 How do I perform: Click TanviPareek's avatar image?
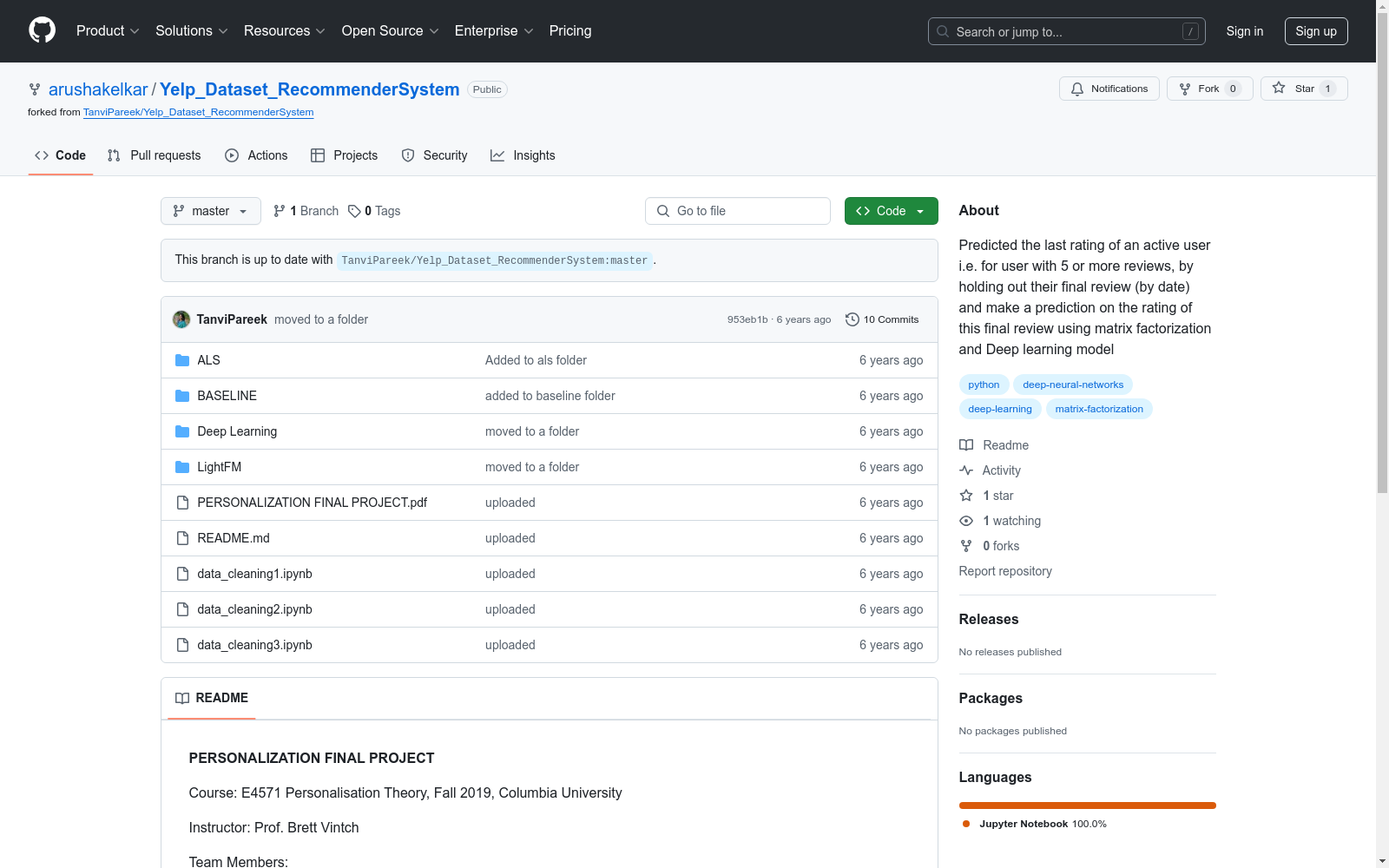pyautogui.click(x=181, y=319)
